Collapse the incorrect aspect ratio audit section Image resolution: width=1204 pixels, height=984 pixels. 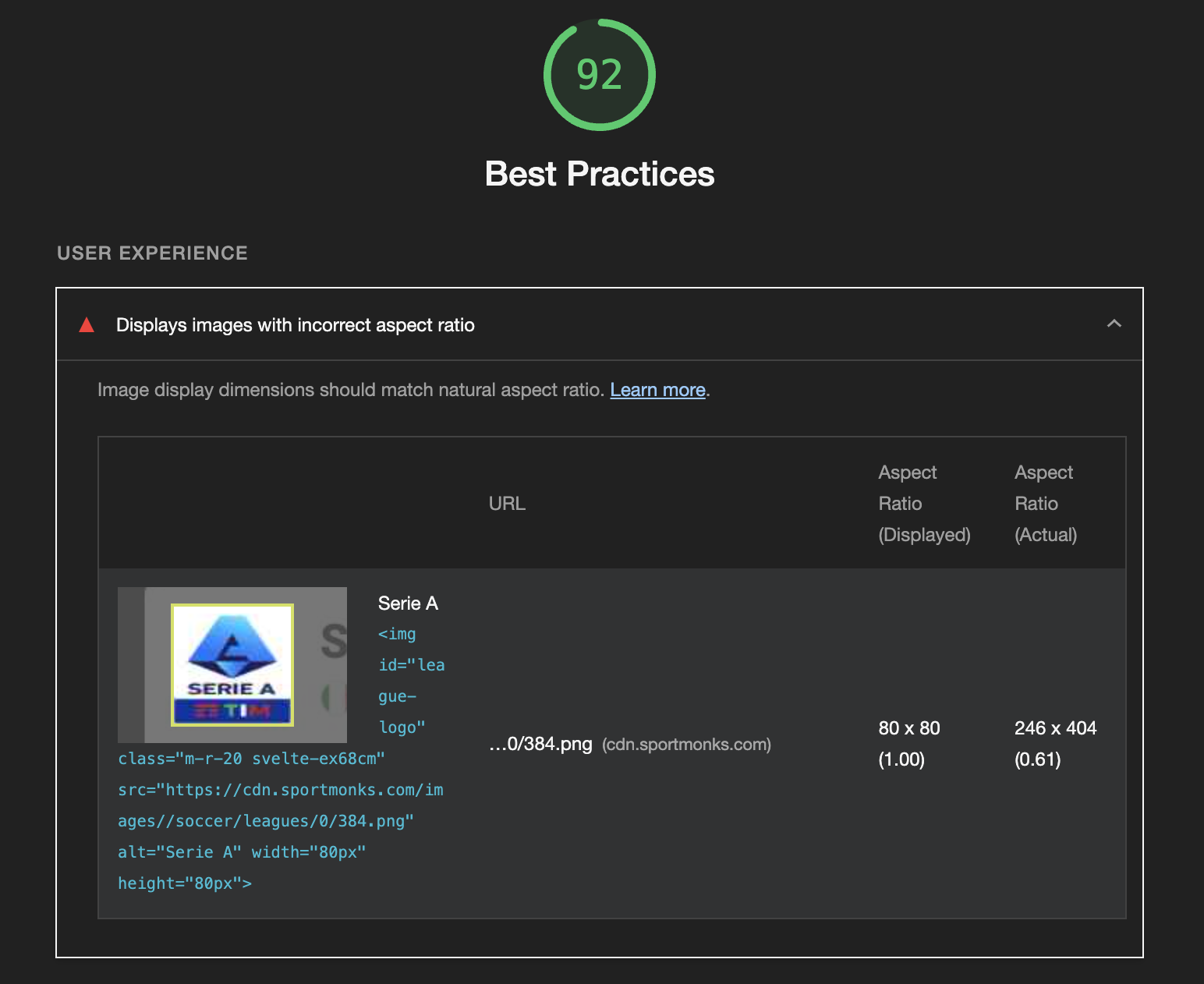(1114, 324)
